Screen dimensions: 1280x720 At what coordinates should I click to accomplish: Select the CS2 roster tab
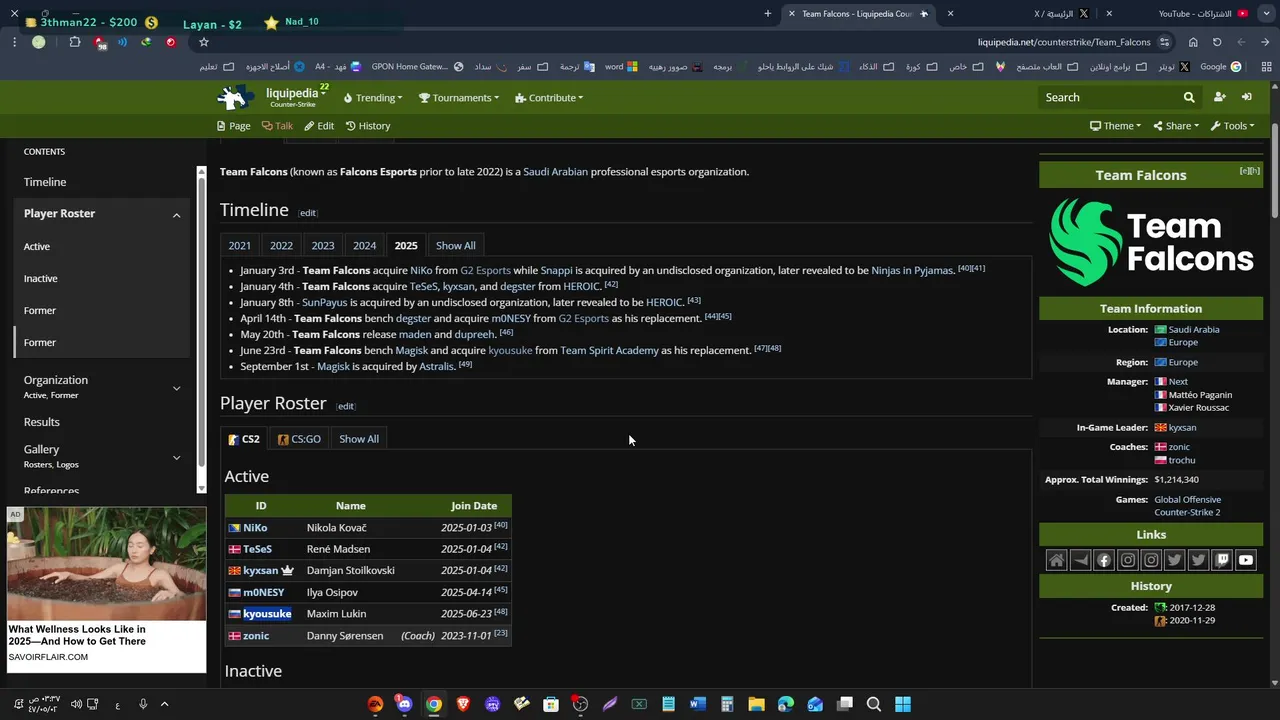point(244,439)
